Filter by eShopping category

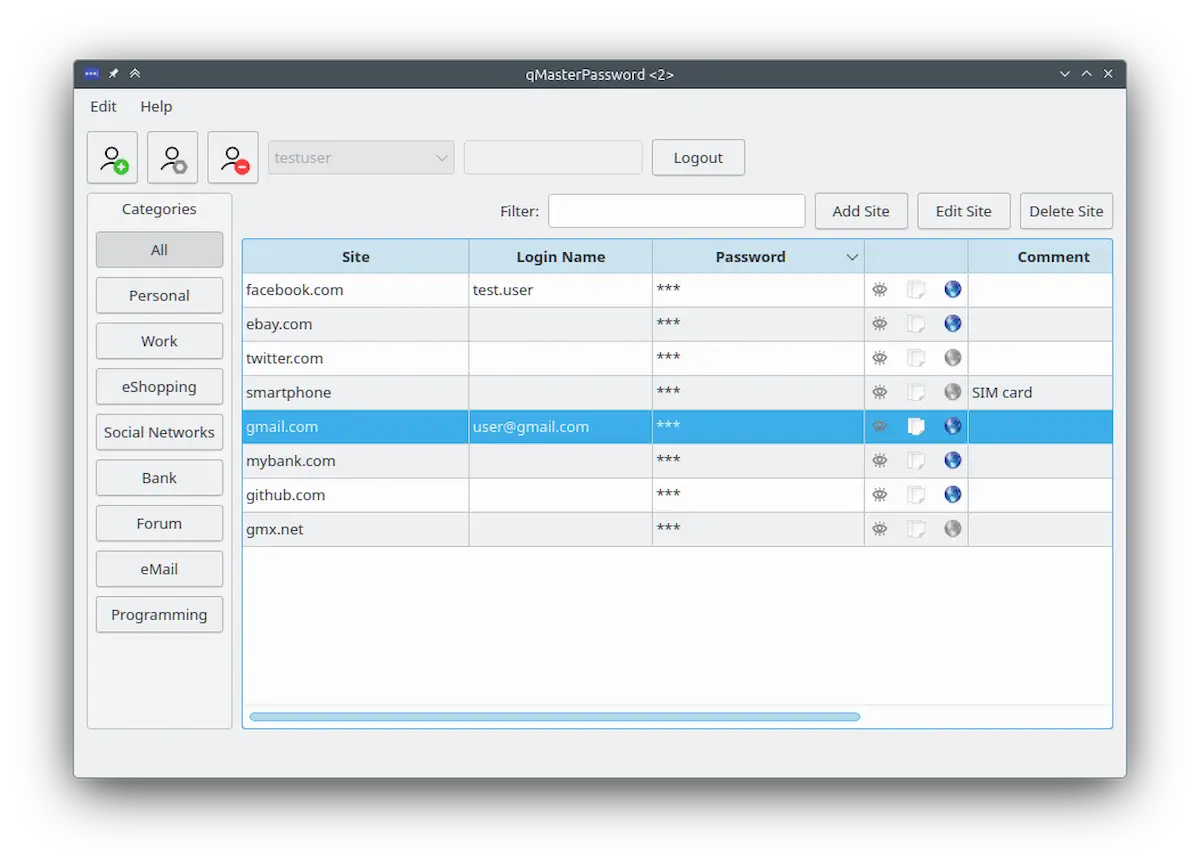159,387
